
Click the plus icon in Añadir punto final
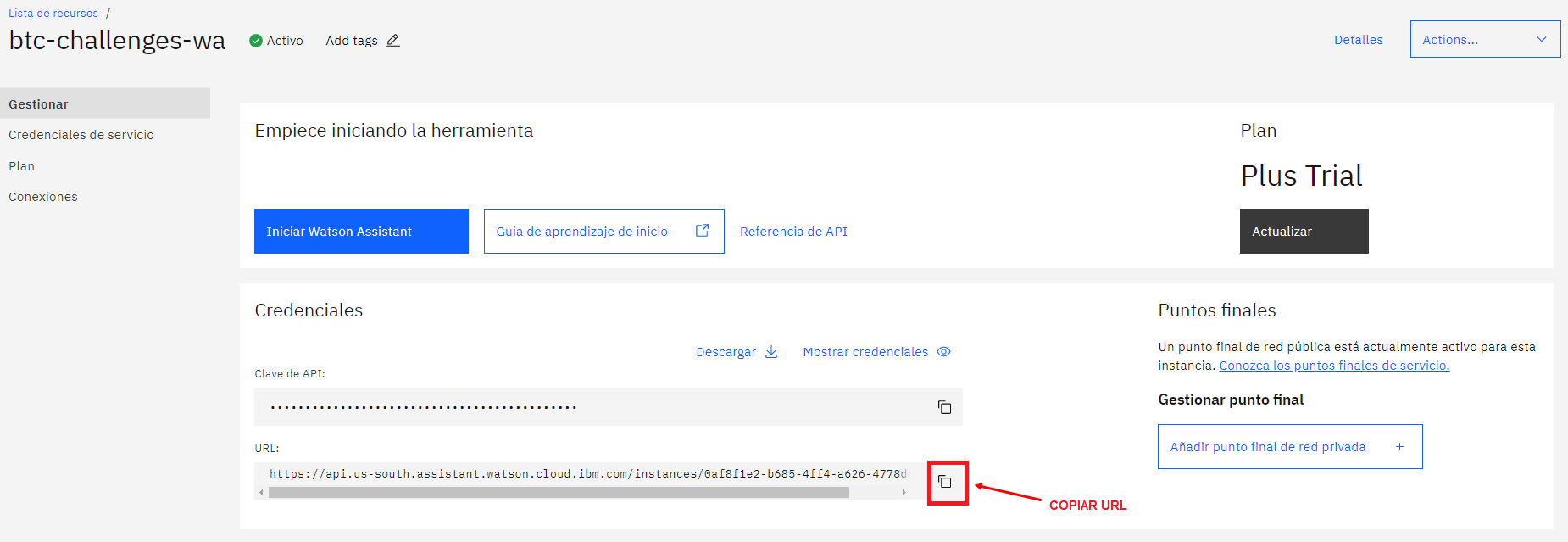(1399, 447)
